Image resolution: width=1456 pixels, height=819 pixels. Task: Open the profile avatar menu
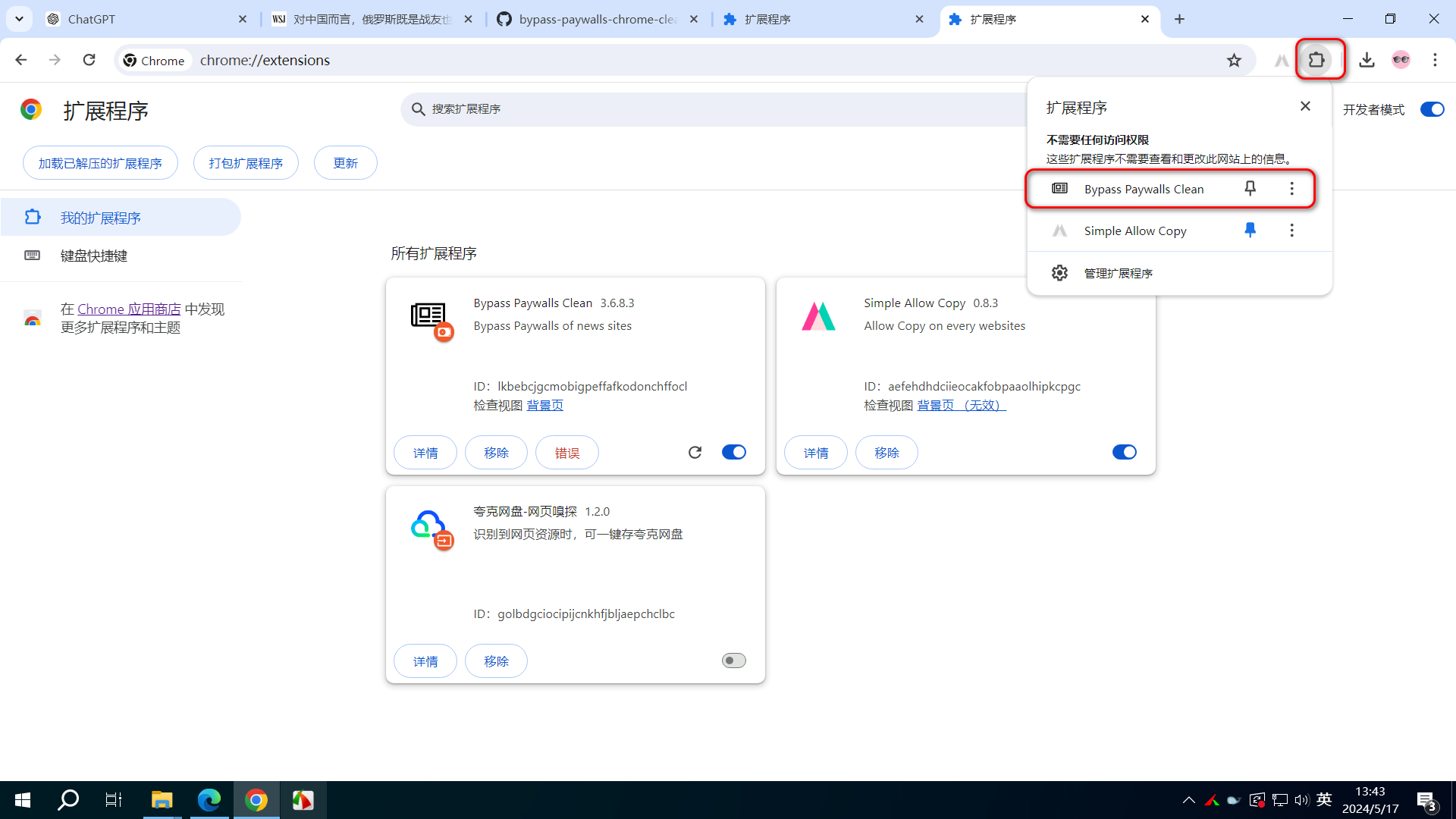pyautogui.click(x=1401, y=60)
